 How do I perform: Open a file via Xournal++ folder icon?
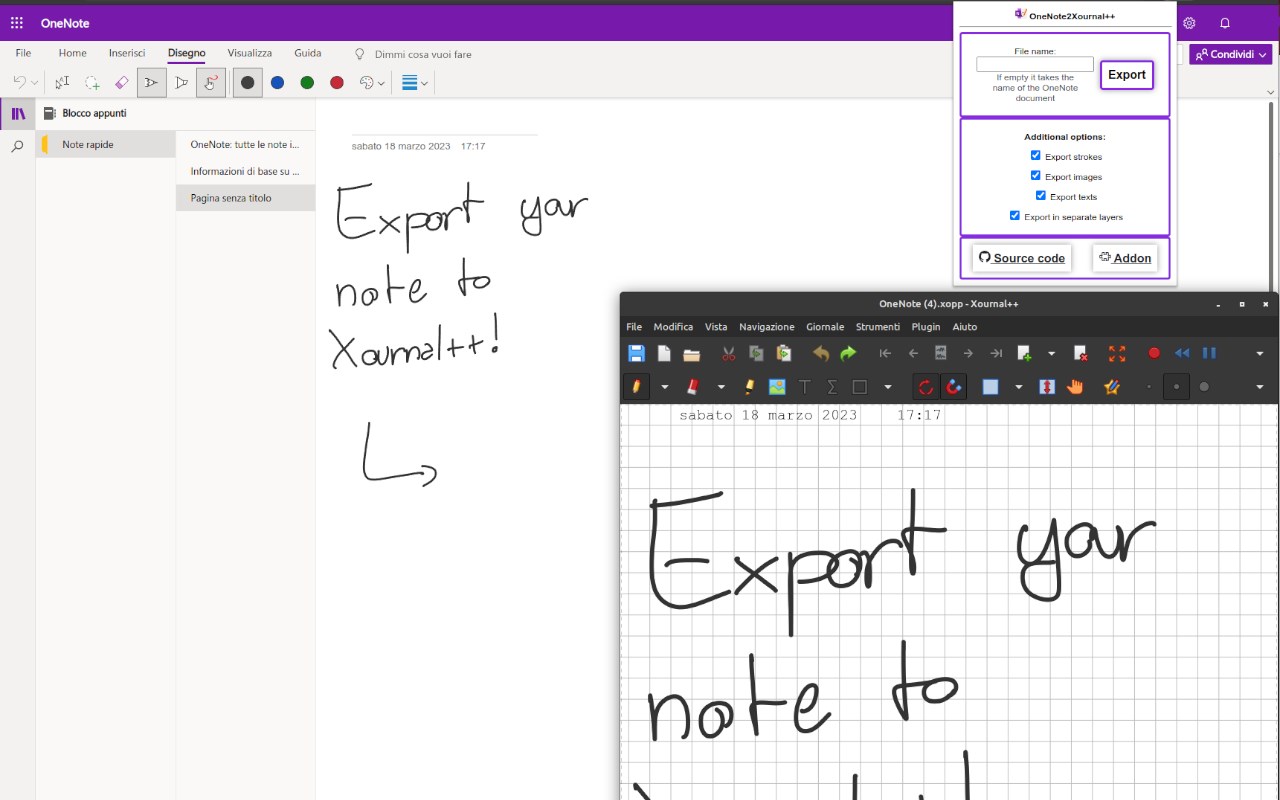tap(692, 353)
